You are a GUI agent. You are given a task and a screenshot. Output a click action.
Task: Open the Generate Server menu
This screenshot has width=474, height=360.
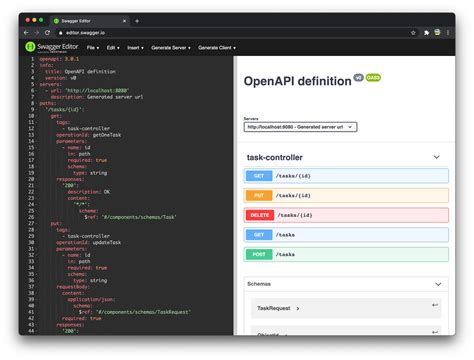pyautogui.click(x=171, y=48)
